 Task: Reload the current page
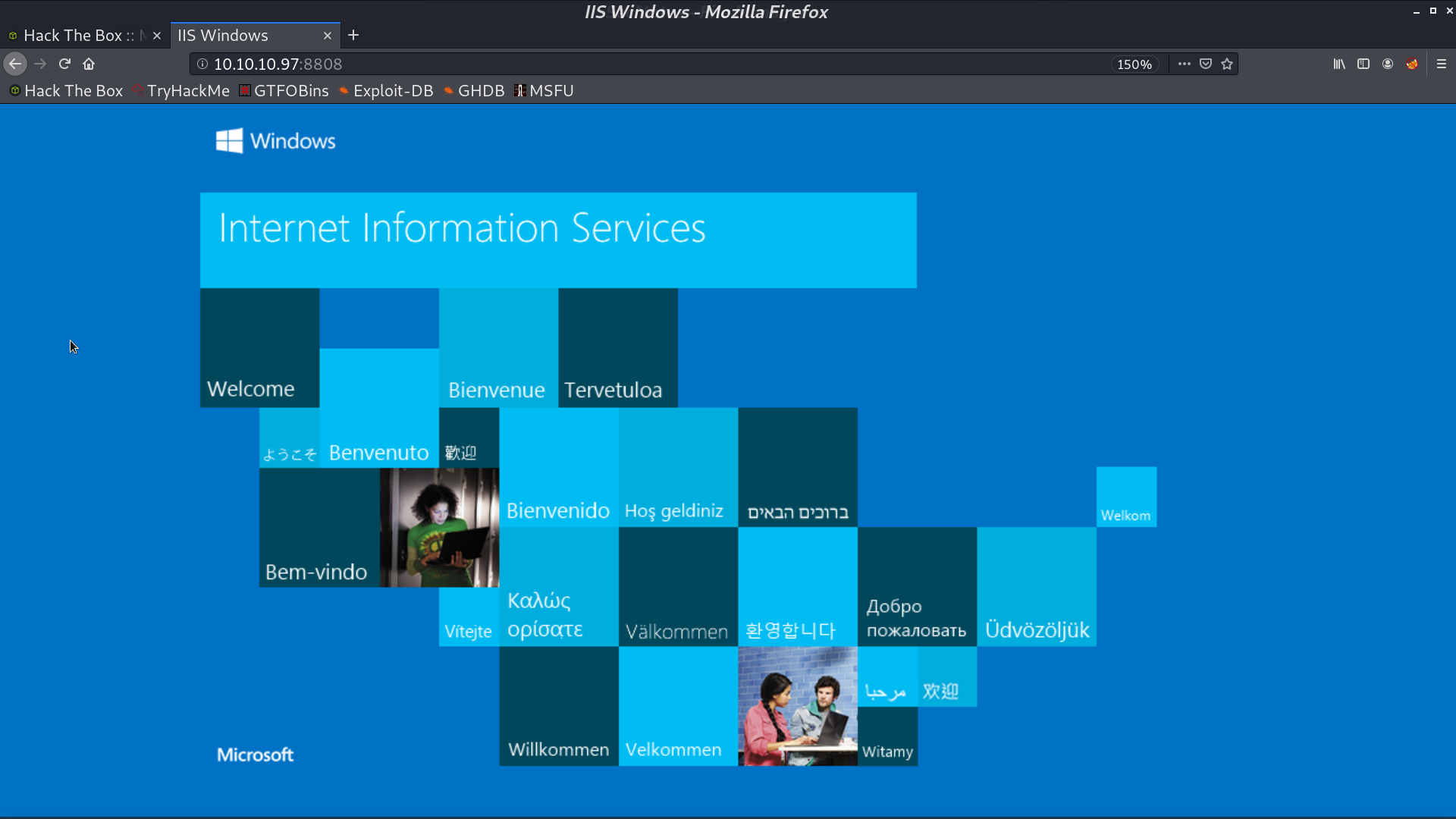click(64, 64)
